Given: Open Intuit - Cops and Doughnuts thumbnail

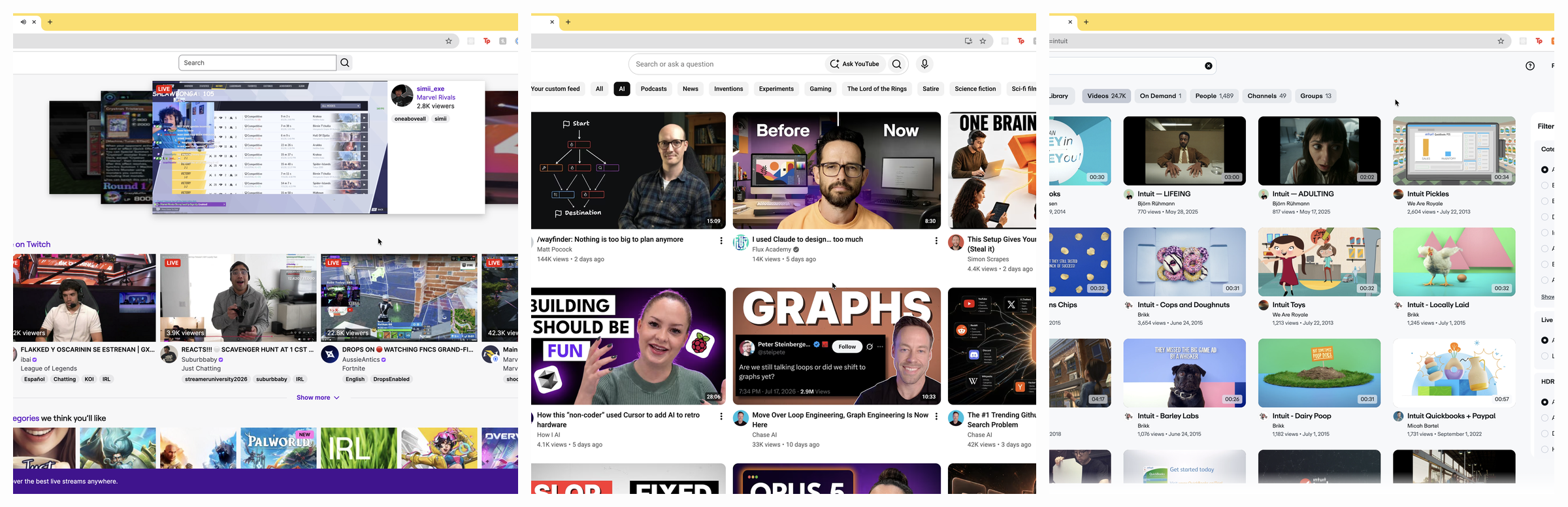Looking at the screenshot, I should click(1184, 262).
